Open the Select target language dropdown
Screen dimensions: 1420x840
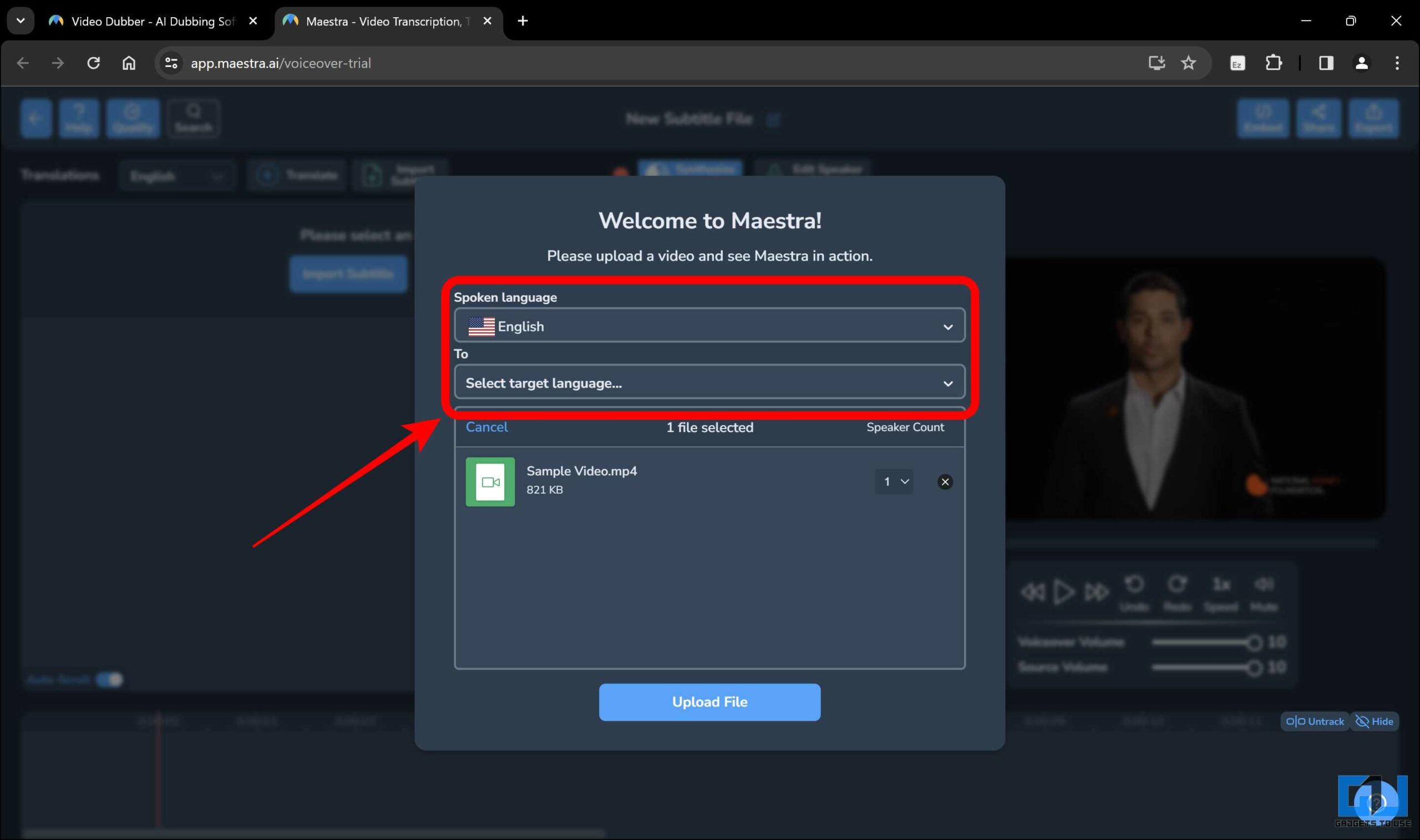coord(709,383)
